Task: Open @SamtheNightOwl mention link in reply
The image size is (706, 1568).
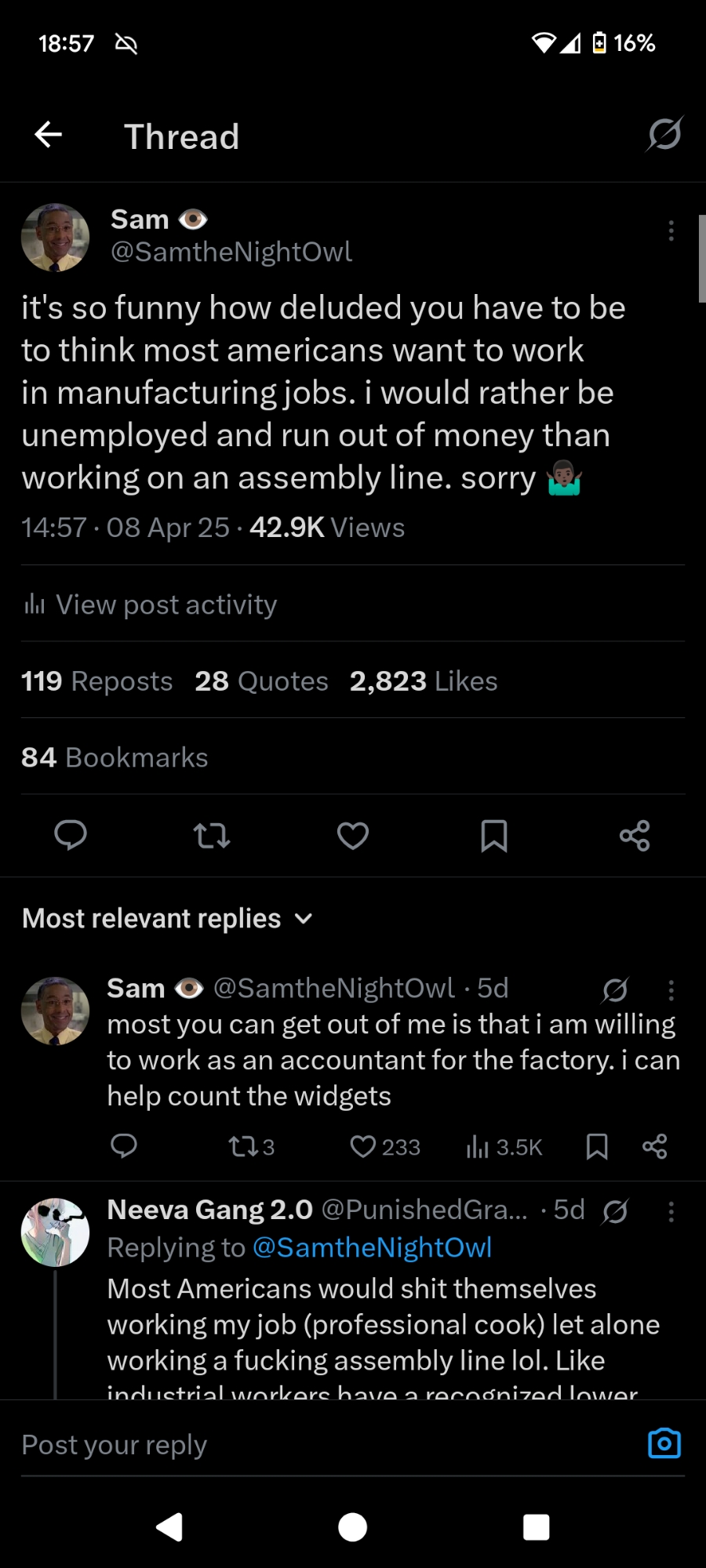Action: (372, 1247)
